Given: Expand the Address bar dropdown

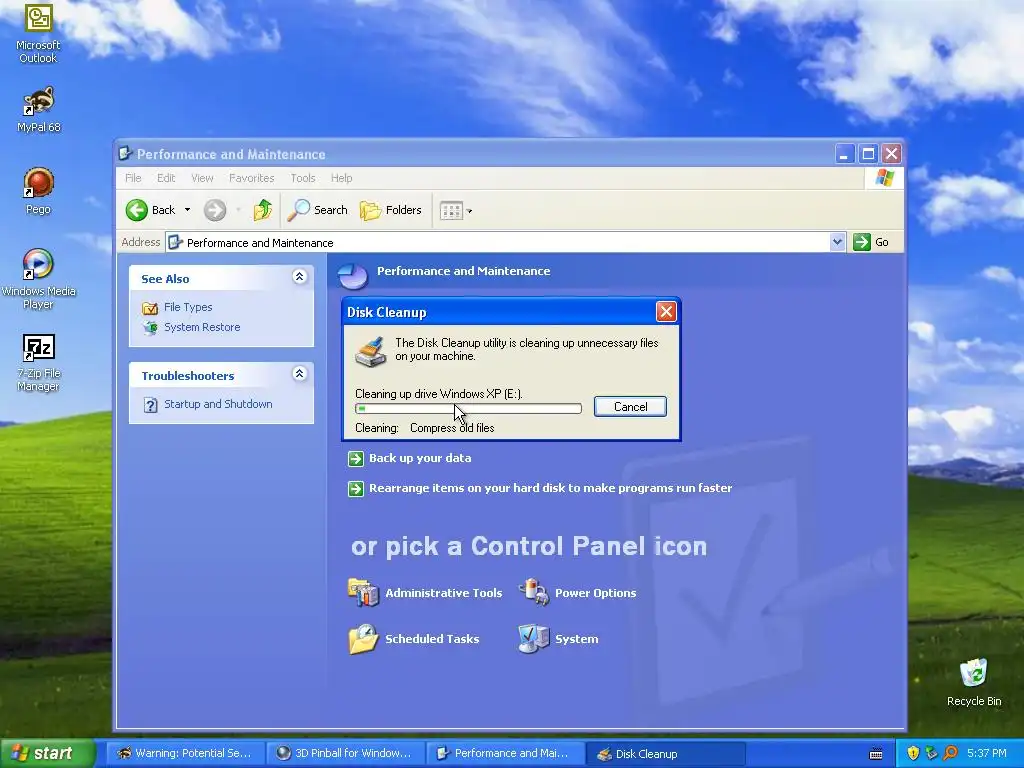Looking at the screenshot, I should click(x=837, y=242).
